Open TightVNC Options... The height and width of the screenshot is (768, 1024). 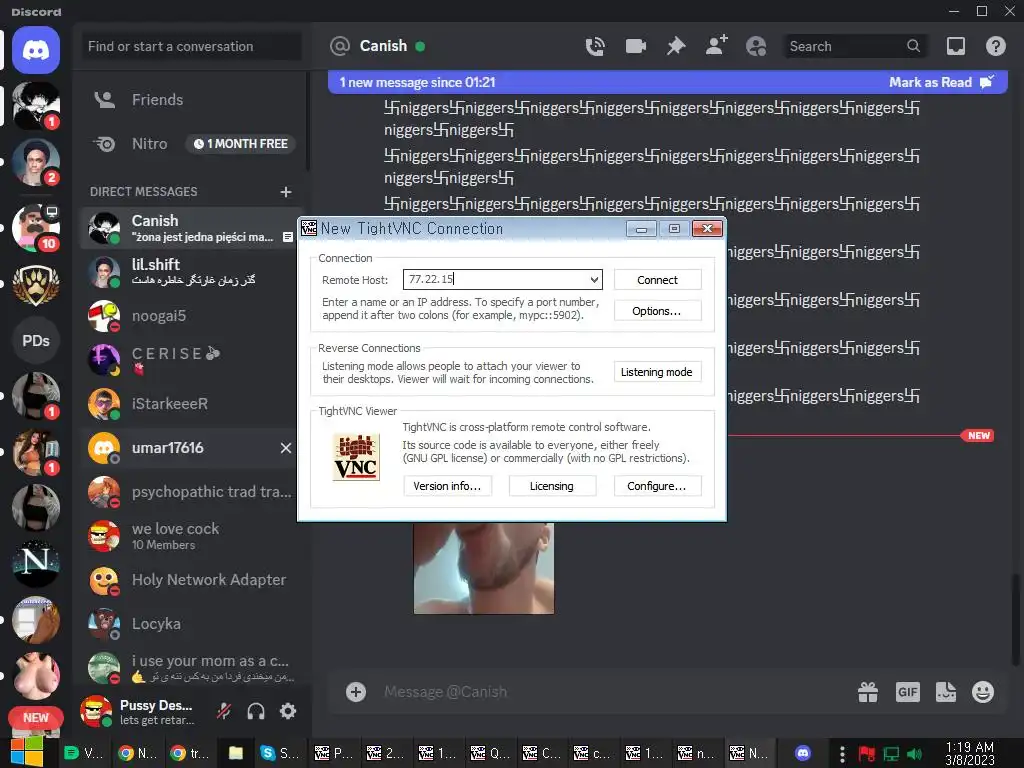tap(658, 311)
